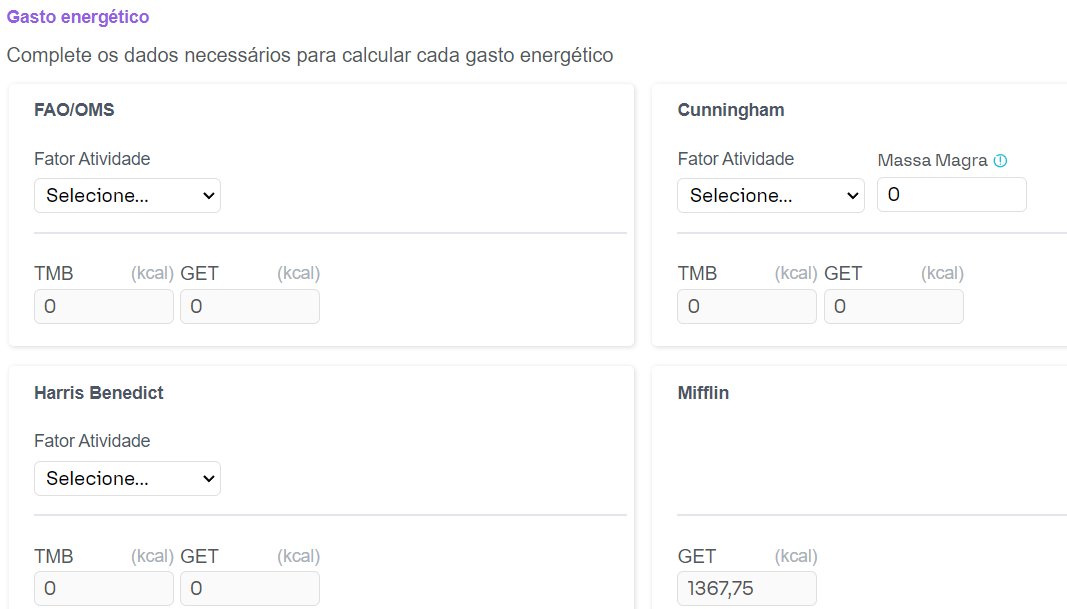This screenshot has width=1067, height=609.
Task: Open Harris Benedict Fator Atividade dropdown
Action: [x=127, y=479]
